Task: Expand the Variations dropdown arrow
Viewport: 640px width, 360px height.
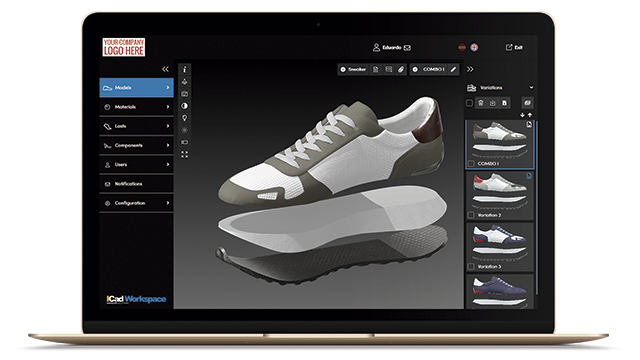Action: coord(531,87)
